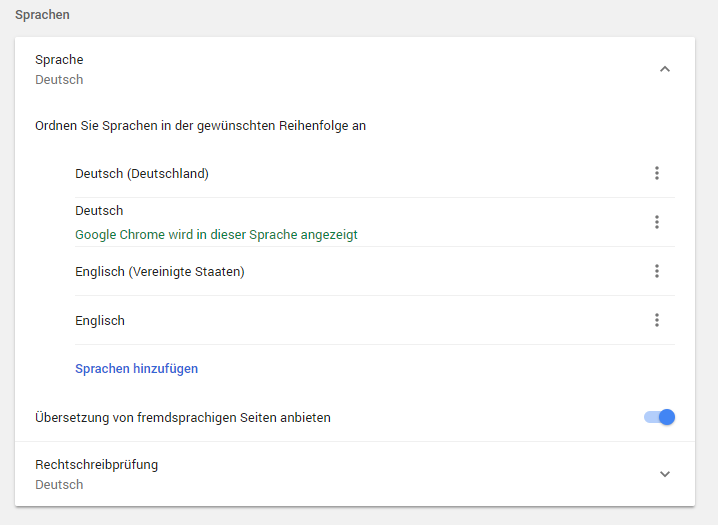Click the Sprachen hinzufügen link
The image size is (718, 525).
(x=136, y=368)
